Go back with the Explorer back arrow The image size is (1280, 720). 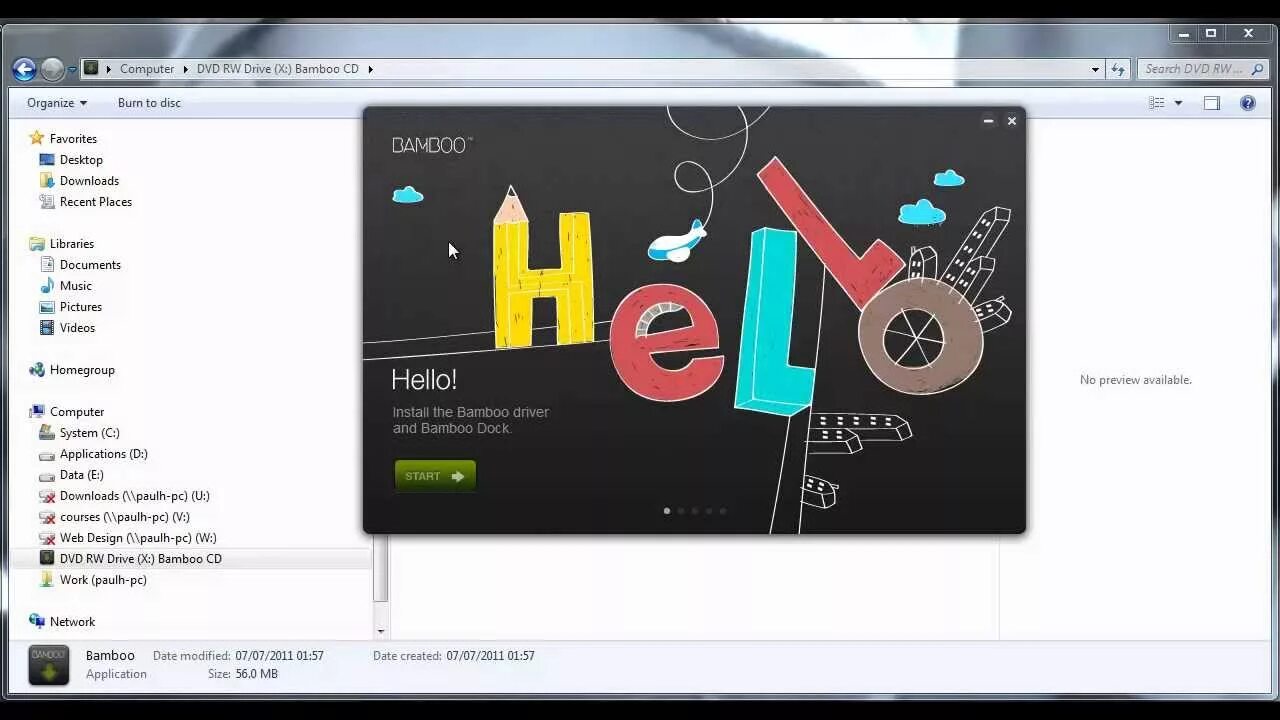click(24, 69)
